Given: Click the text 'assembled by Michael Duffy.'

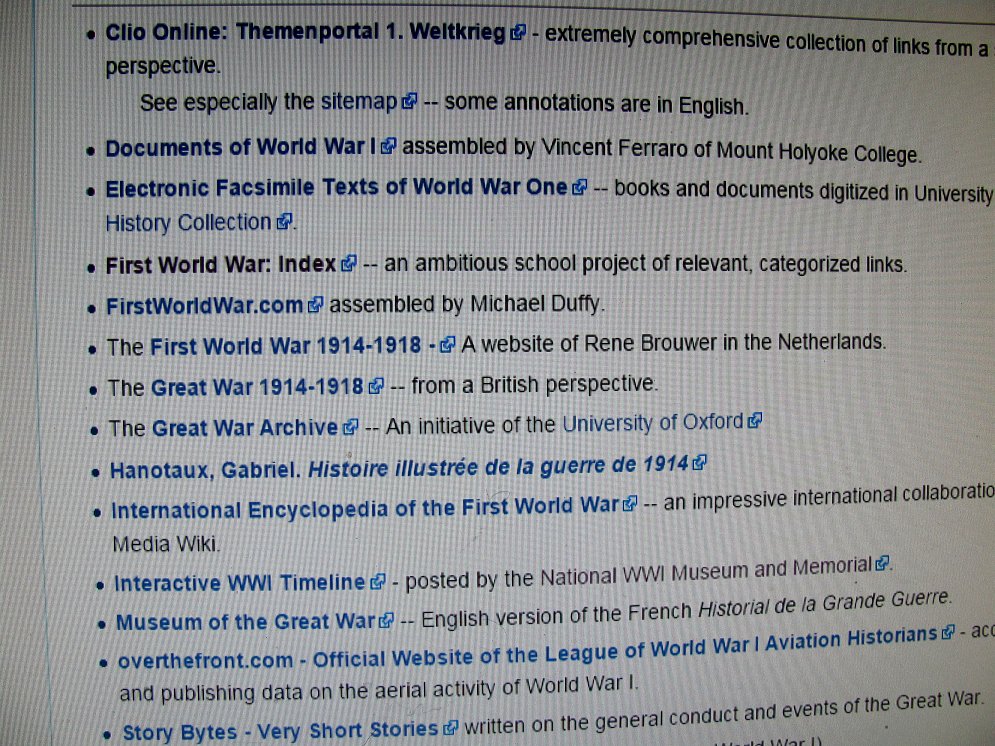Looking at the screenshot, I should 467,304.
